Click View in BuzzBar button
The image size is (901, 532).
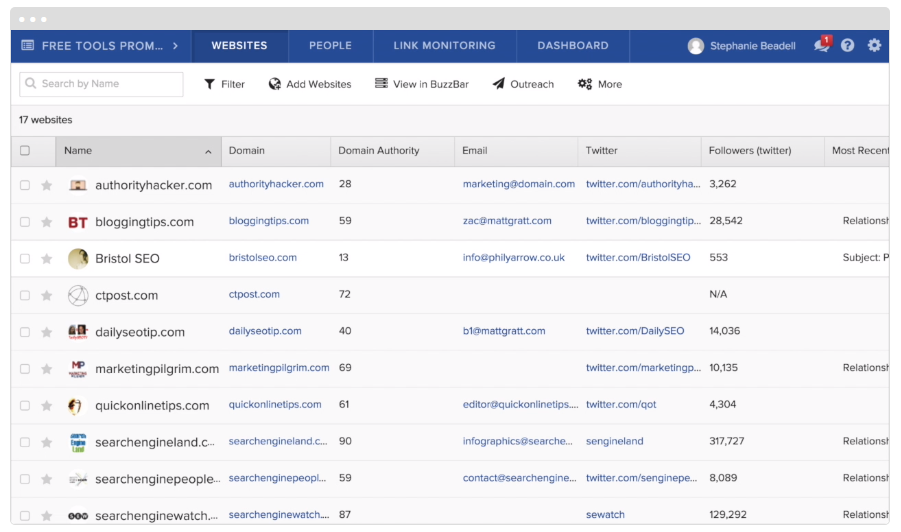(422, 84)
